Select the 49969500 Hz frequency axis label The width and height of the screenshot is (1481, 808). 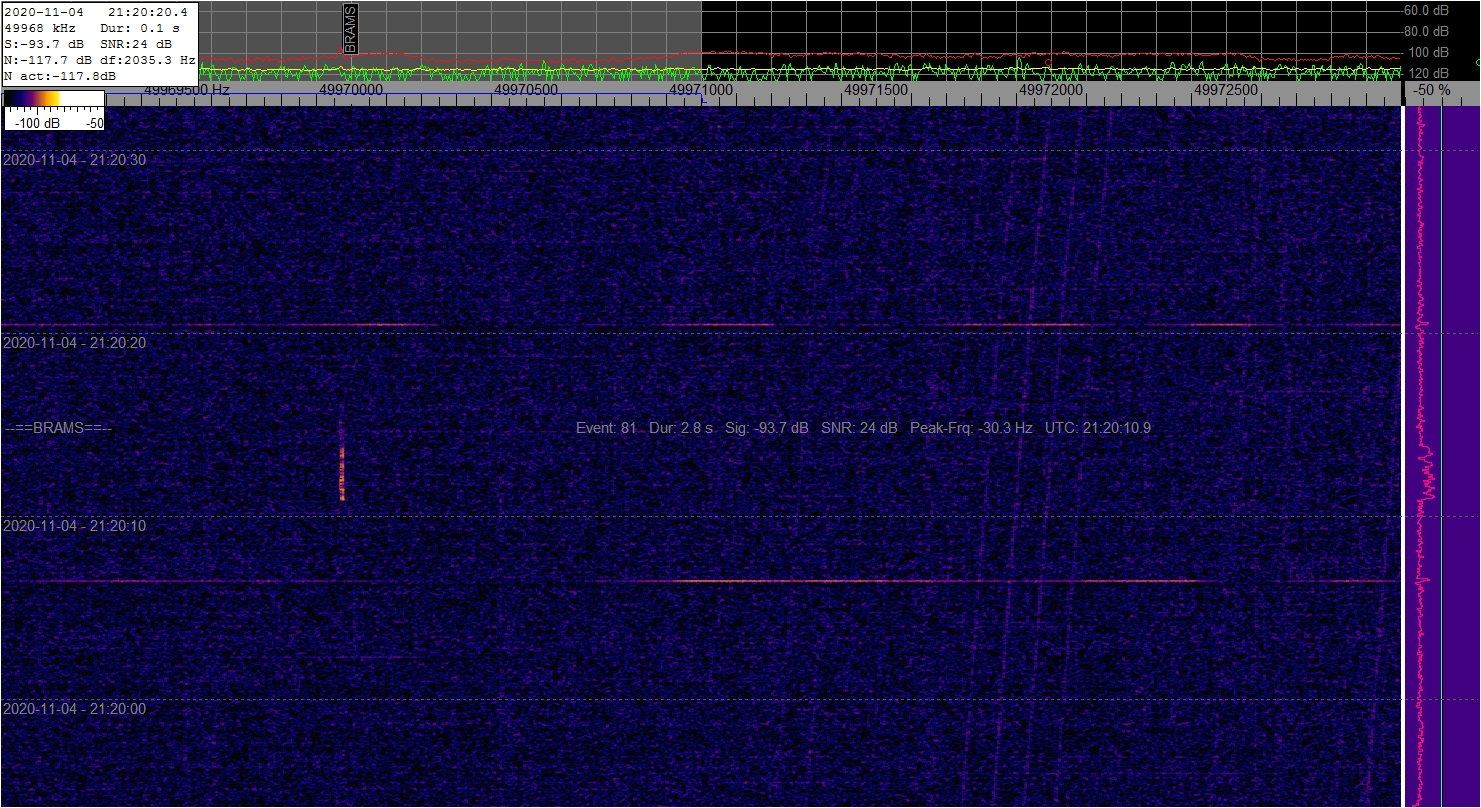[187, 89]
